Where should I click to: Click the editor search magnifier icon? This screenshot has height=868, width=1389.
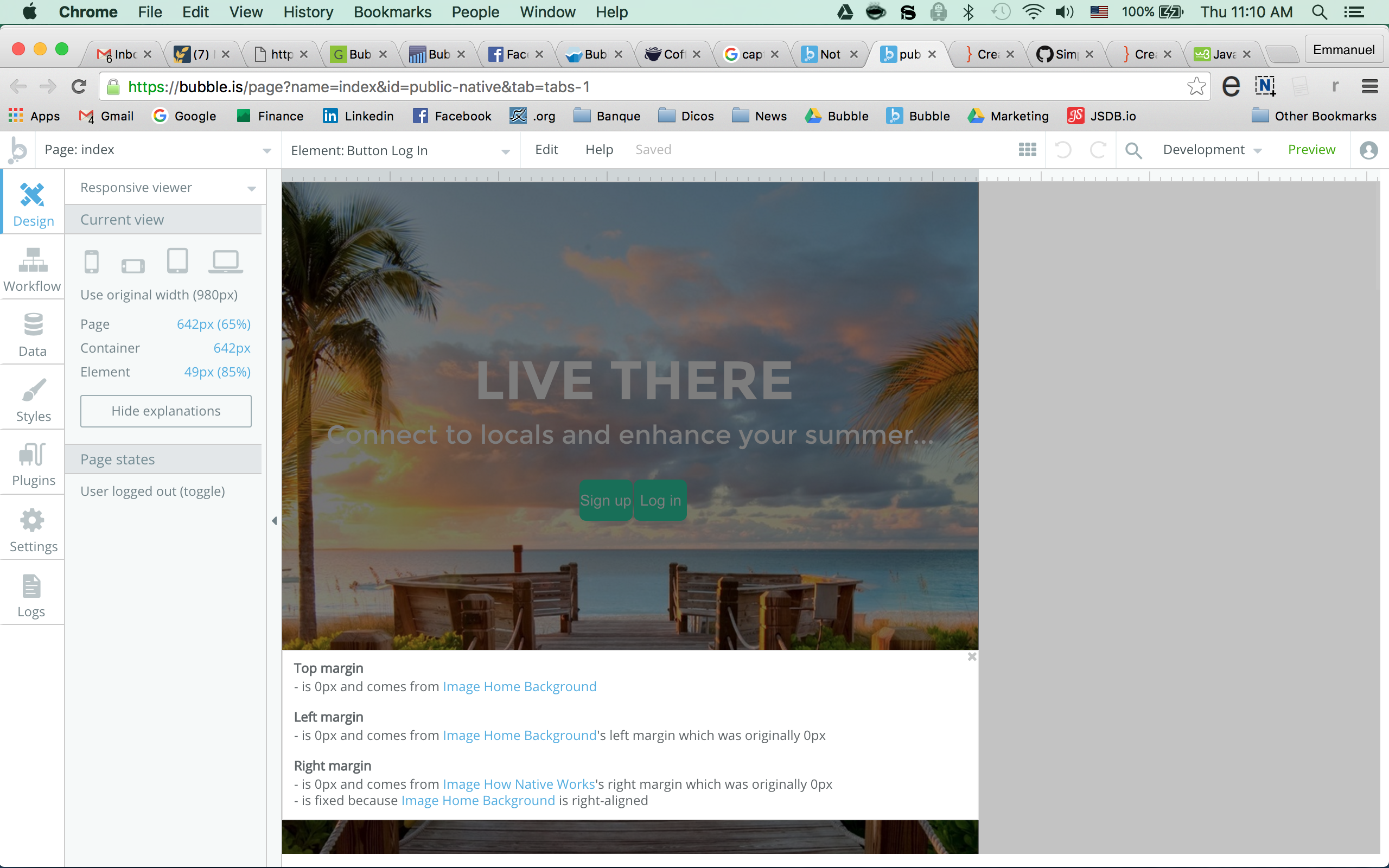[x=1132, y=150]
